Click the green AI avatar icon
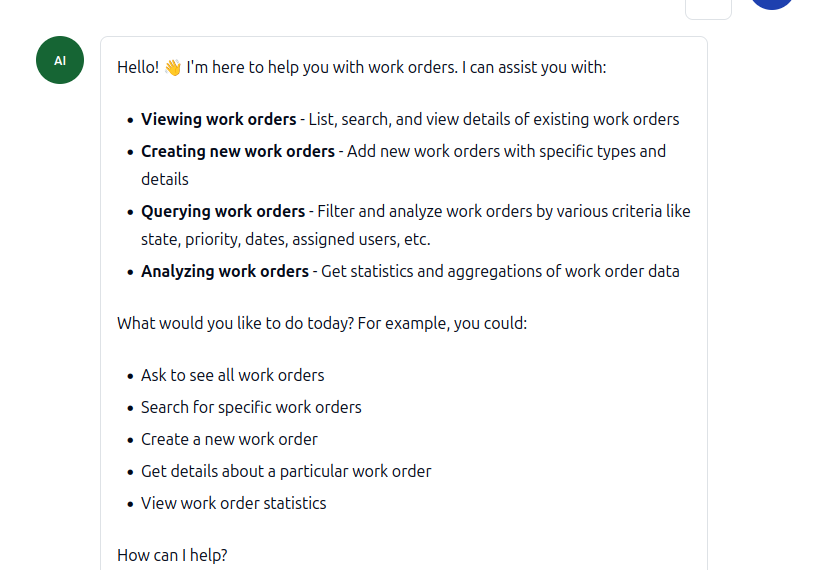Screen dimensions: 835x570 click(x=60, y=60)
